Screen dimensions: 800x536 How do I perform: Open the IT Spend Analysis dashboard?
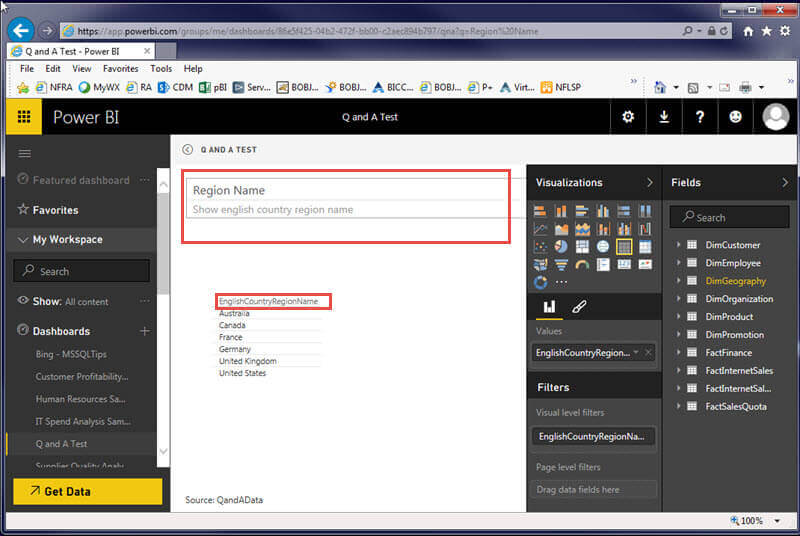click(x=83, y=421)
